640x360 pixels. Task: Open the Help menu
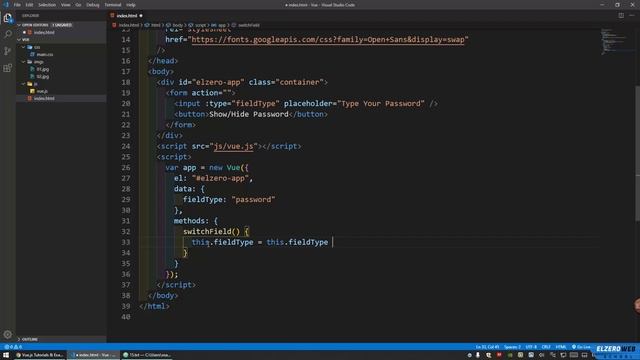click(x=131, y=5)
